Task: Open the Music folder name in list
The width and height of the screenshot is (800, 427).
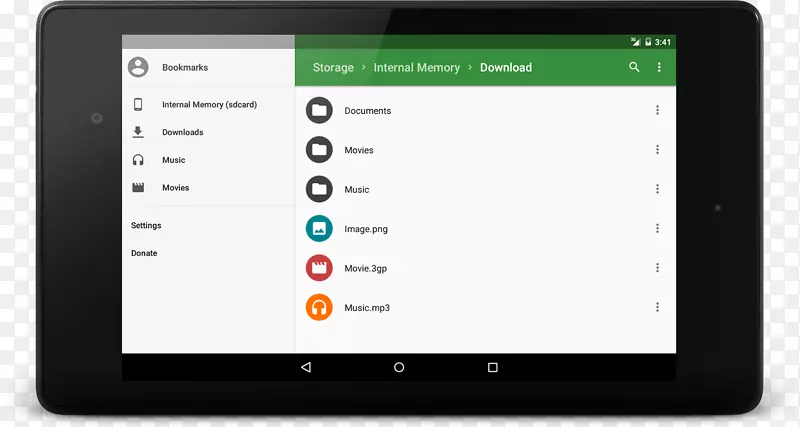Action: [357, 190]
